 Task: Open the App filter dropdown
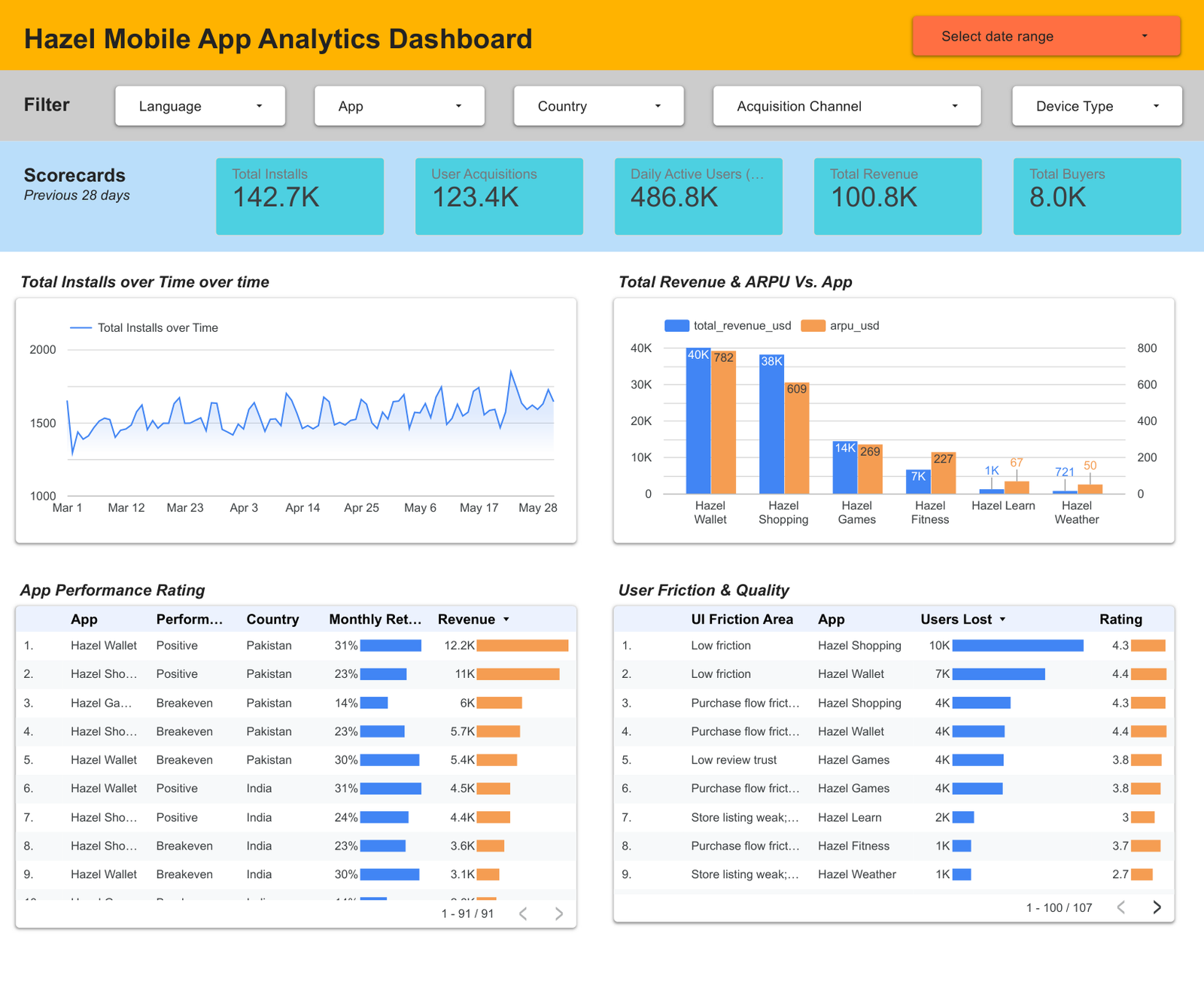400,106
